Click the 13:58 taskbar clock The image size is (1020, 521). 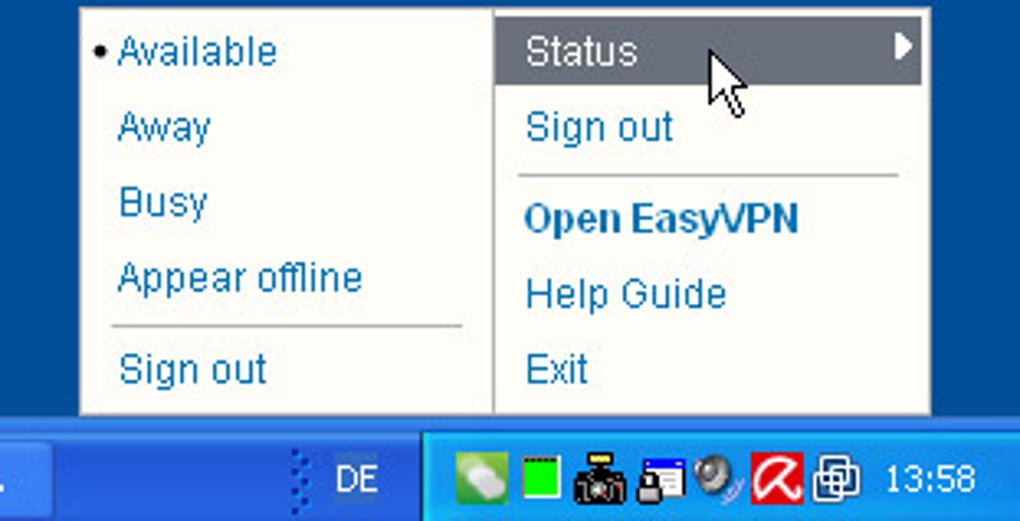pyautogui.click(x=930, y=480)
